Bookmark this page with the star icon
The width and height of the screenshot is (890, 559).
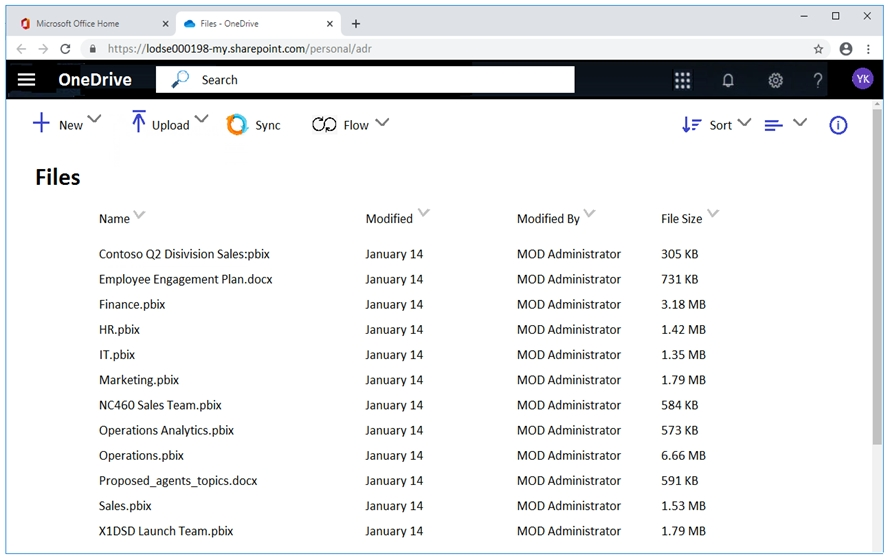[x=818, y=48]
